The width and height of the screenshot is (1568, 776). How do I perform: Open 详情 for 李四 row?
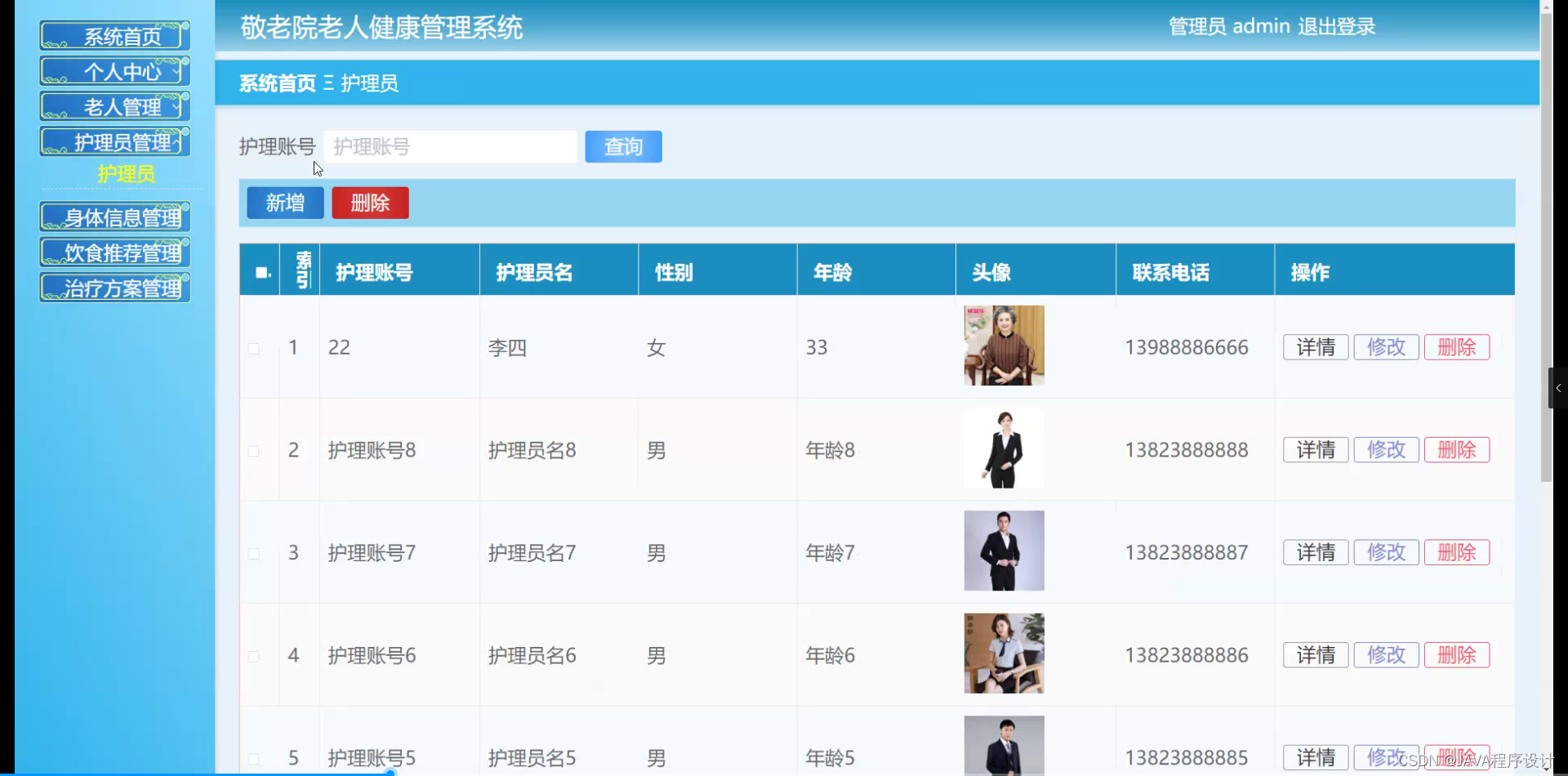(x=1316, y=347)
